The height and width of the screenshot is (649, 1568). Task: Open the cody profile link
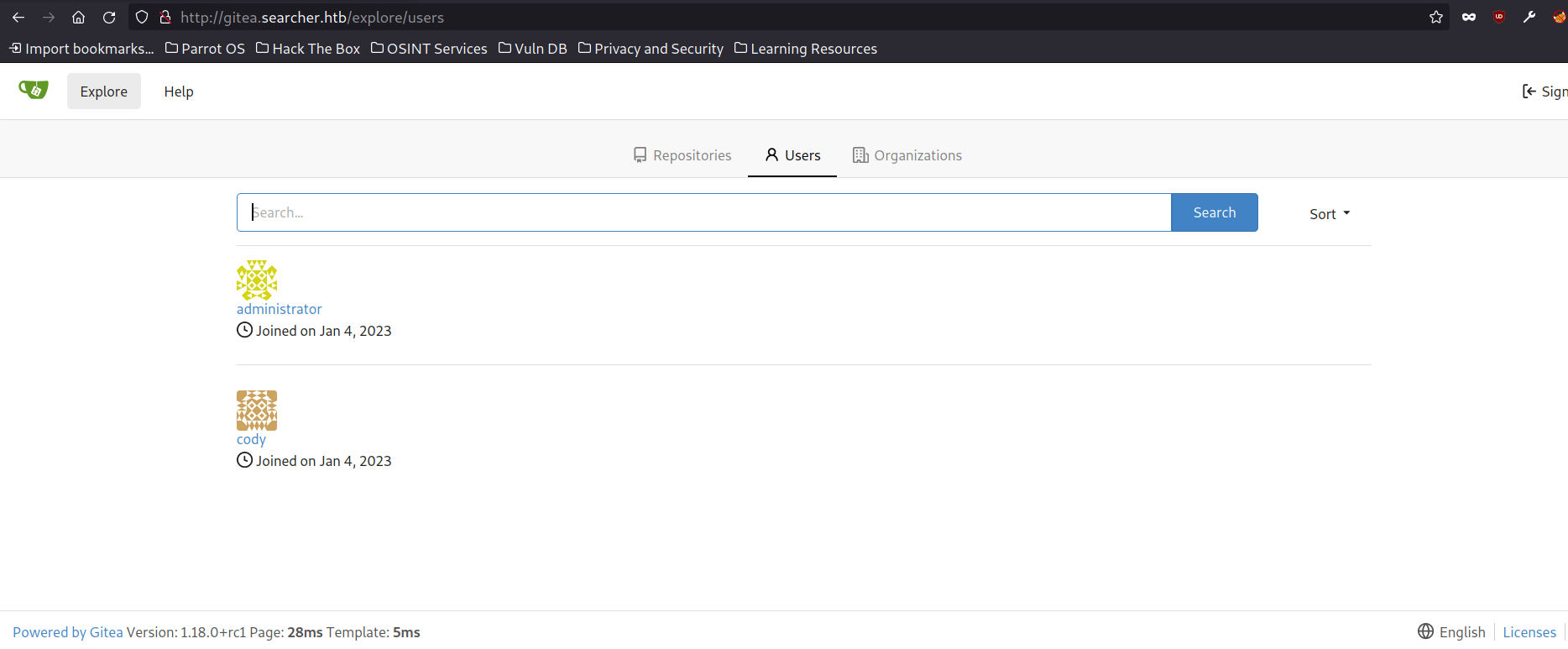click(251, 439)
